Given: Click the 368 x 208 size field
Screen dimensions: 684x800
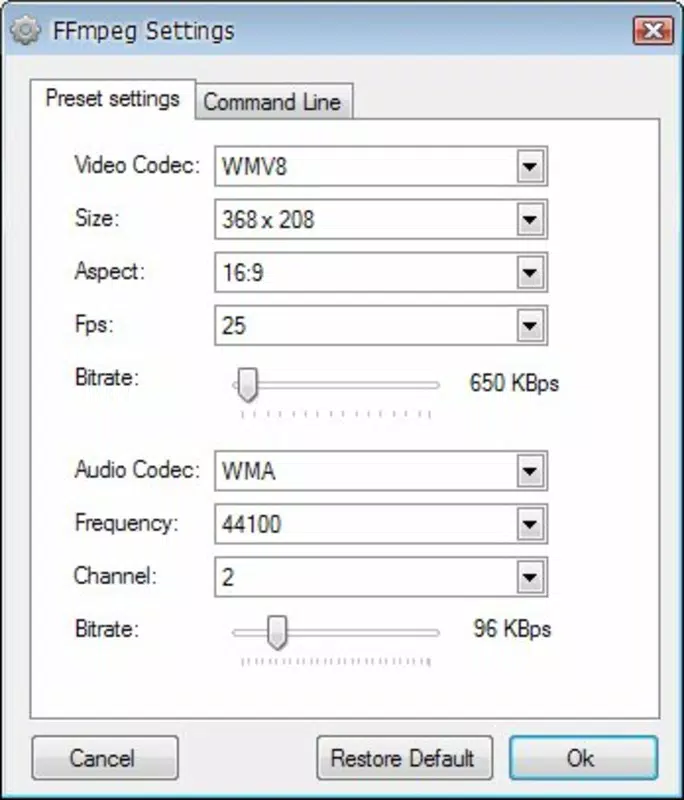Looking at the screenshot, I should pos(381,219).
